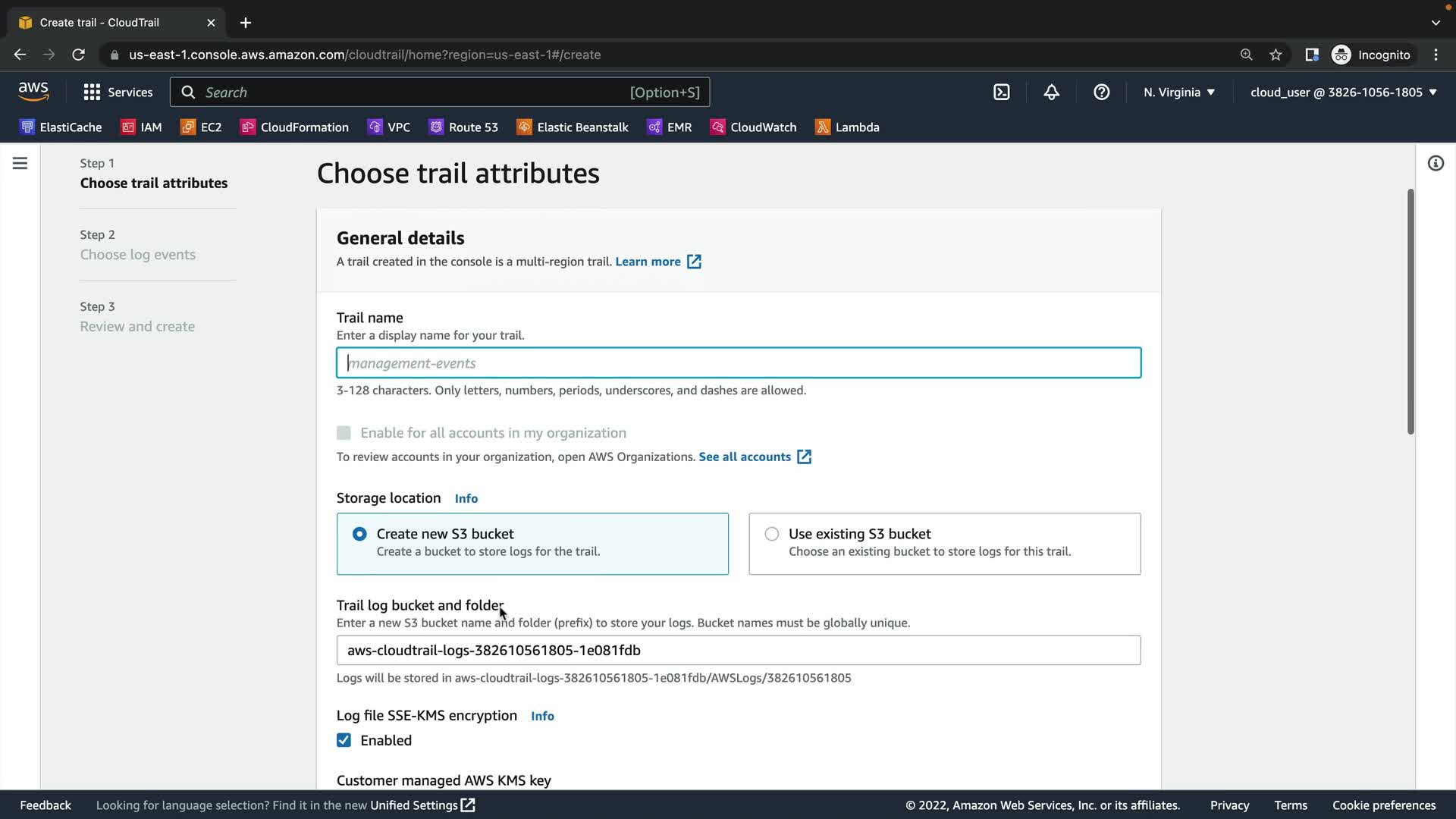Open the Lambda shortcut in favorites bar

(847, 127)
